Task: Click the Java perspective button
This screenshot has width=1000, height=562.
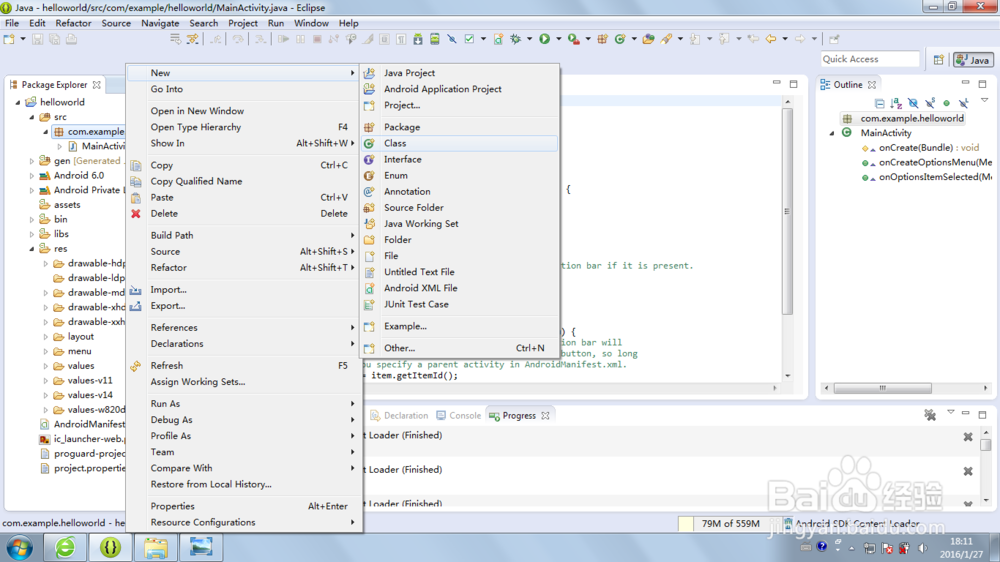Action: pos(973,60)
